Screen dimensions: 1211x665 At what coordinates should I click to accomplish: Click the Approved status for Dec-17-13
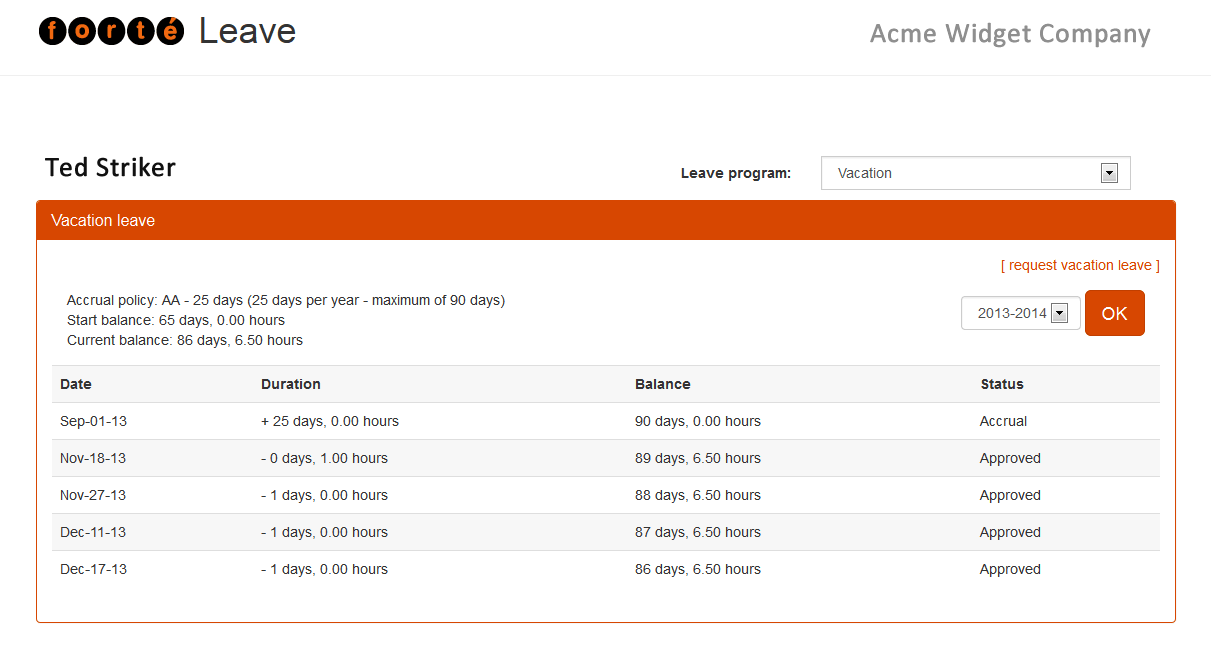(x=1010, y=569)
